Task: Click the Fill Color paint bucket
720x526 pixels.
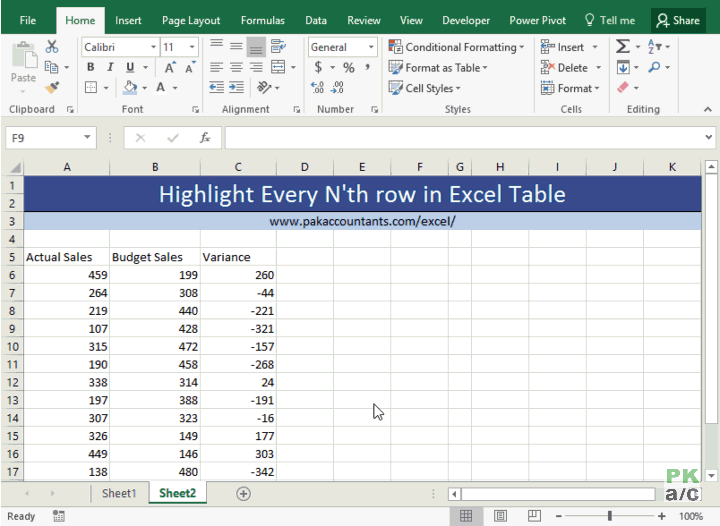Action: 130,87
